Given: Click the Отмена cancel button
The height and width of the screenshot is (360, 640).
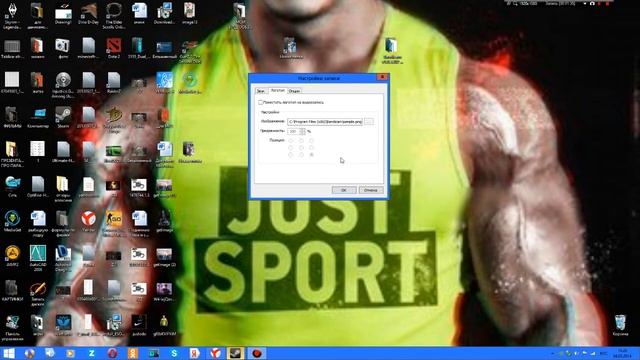Looking at the screenshot, I should pyautogui.click(x=371, y=190).
